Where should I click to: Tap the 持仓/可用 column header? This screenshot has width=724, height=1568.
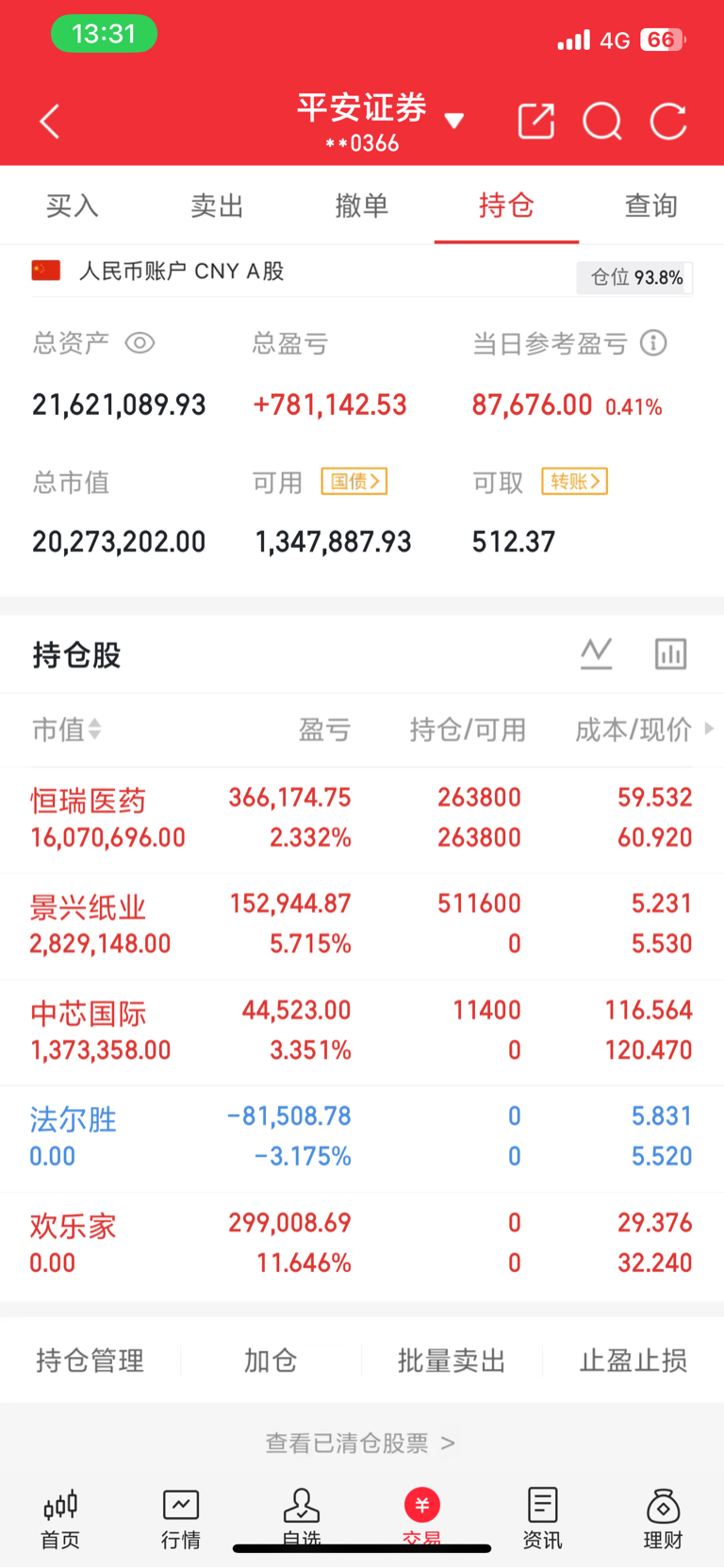(468, 729)
